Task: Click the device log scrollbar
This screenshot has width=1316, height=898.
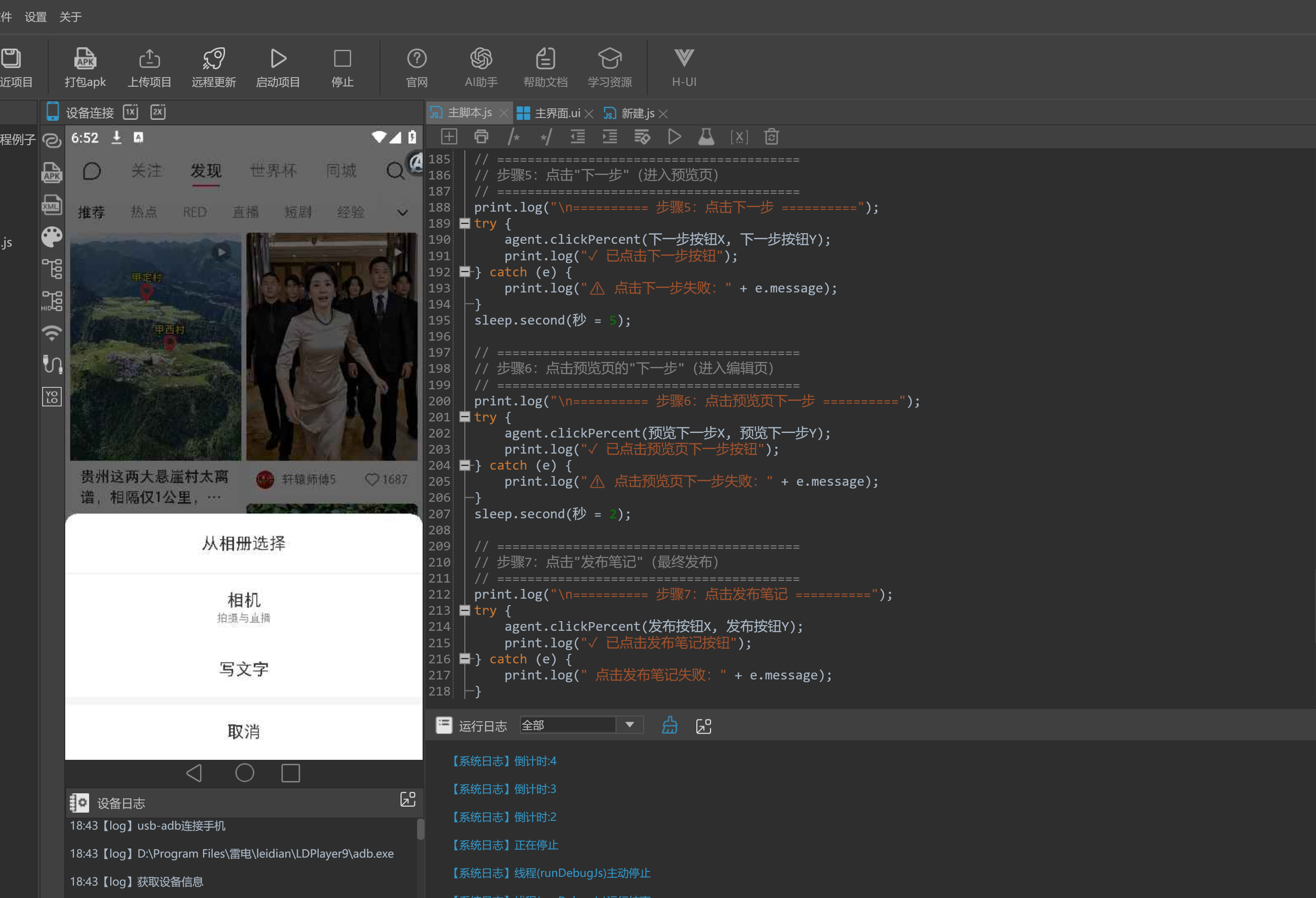Action: click(421, 829)
